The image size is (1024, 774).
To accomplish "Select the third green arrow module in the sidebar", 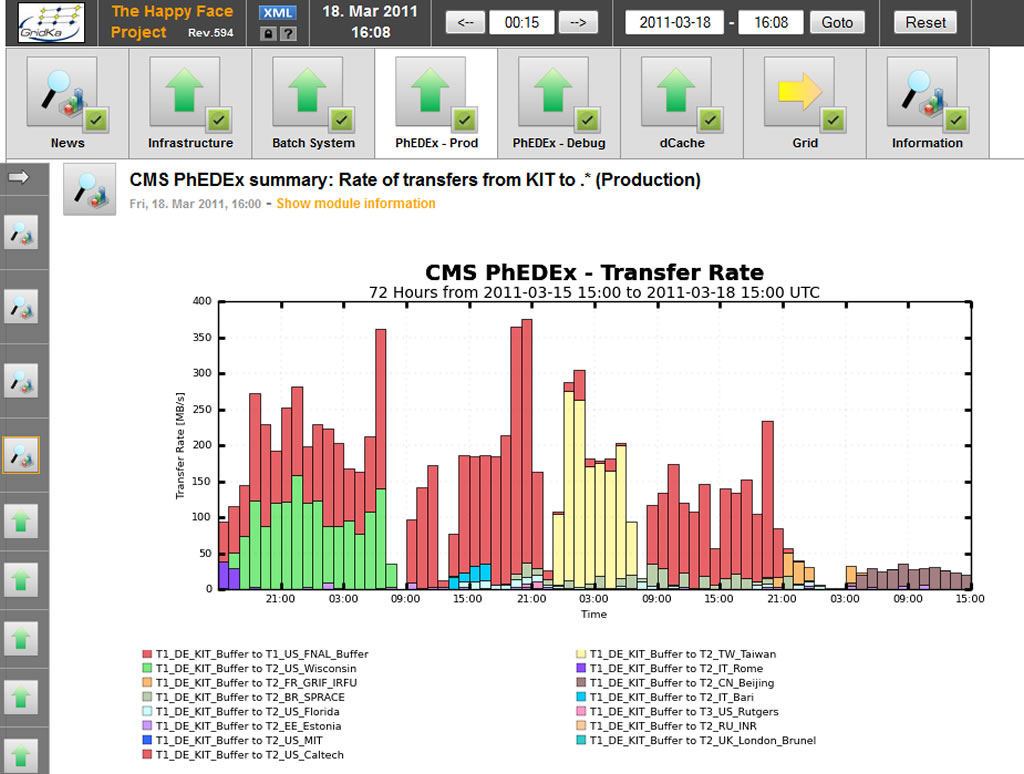I will [x=21, y=639].
